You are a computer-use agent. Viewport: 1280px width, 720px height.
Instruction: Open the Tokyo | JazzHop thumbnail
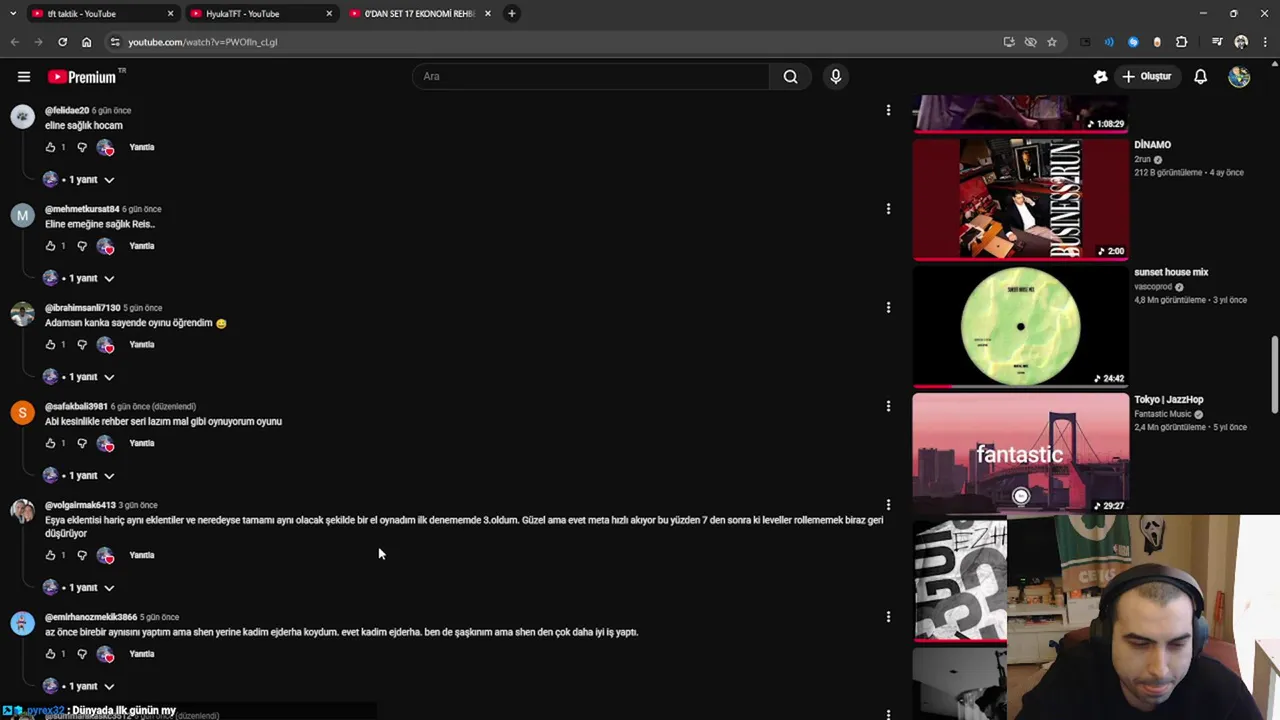tap(1020, 453)
